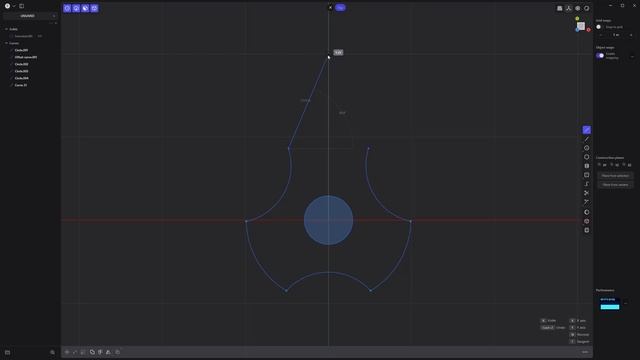Click the view cube in the orientation gizmo
The height and width of the screenshot is (360, 640).
coord(581,26)
